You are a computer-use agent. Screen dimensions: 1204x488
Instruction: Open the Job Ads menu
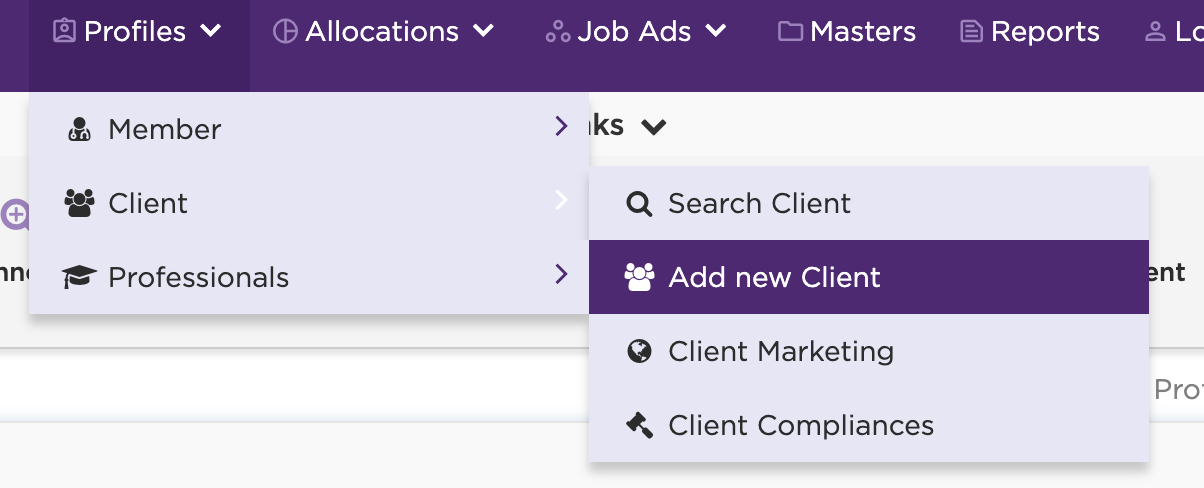pyautogui.click(x=636, y=32)
